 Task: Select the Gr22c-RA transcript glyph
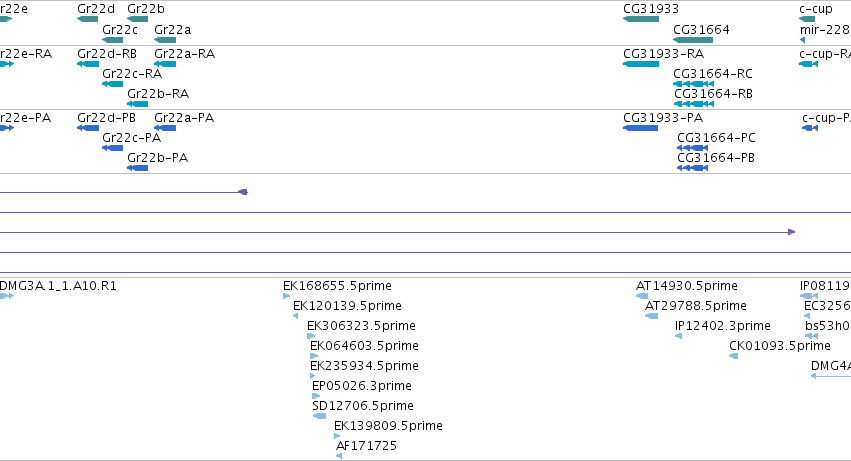click(112, 84)
